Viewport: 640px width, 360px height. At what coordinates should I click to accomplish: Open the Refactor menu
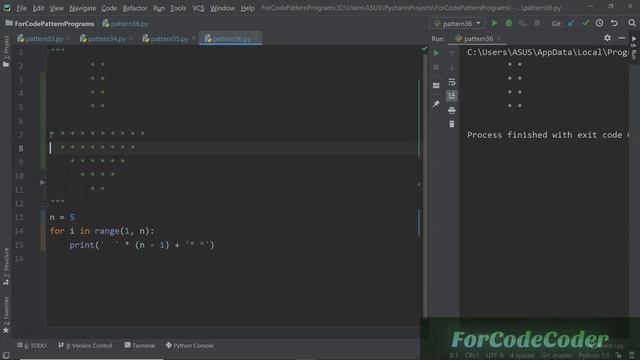click(135, 8)
